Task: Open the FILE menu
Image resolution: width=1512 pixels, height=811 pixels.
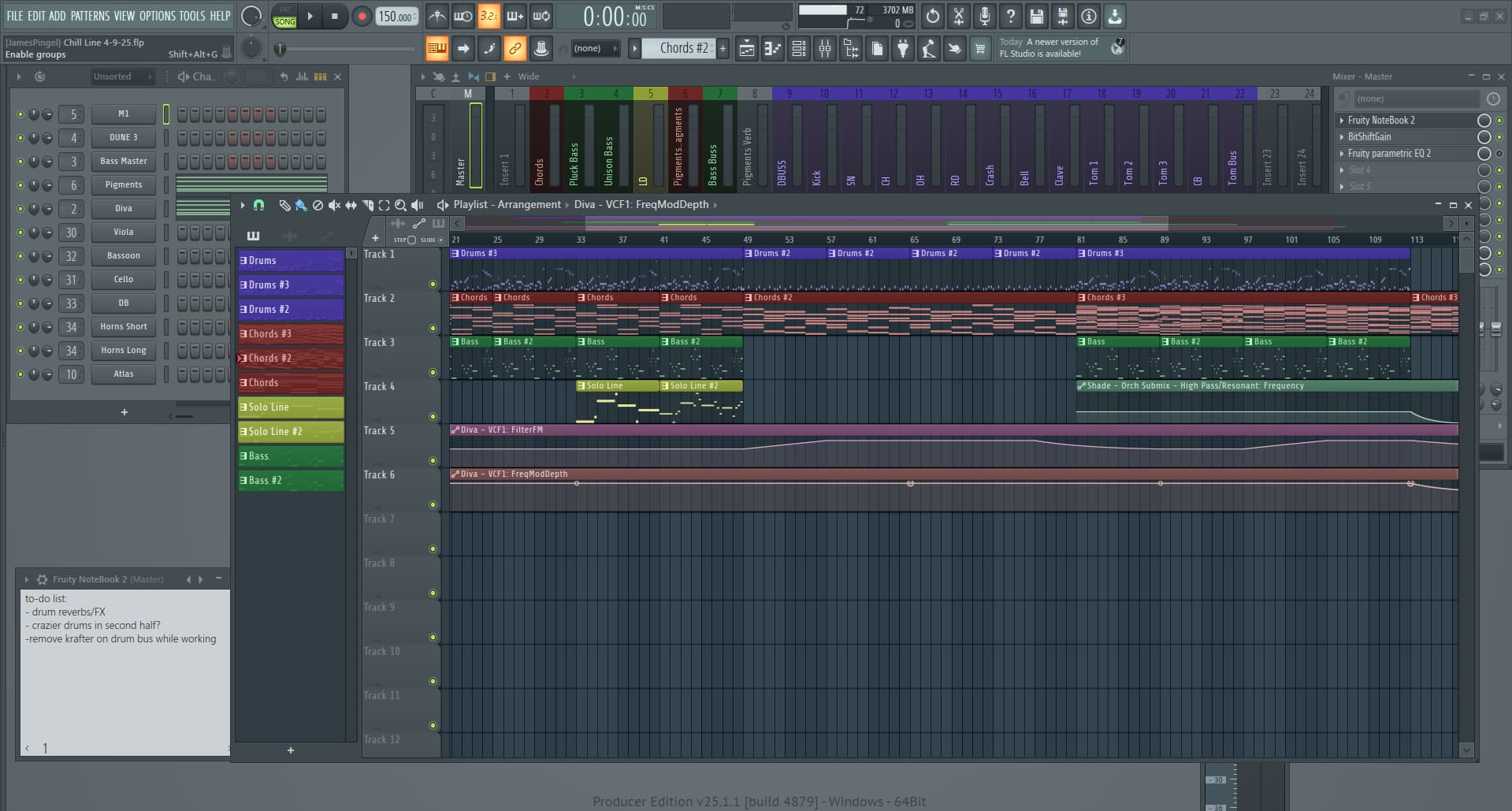Action: click(x=15, y=16)
